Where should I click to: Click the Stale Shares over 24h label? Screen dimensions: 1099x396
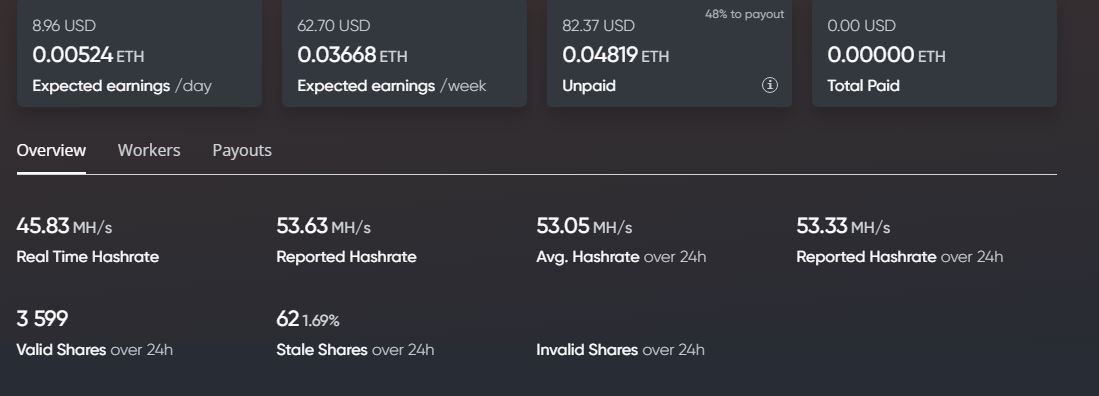pos(355,350)
